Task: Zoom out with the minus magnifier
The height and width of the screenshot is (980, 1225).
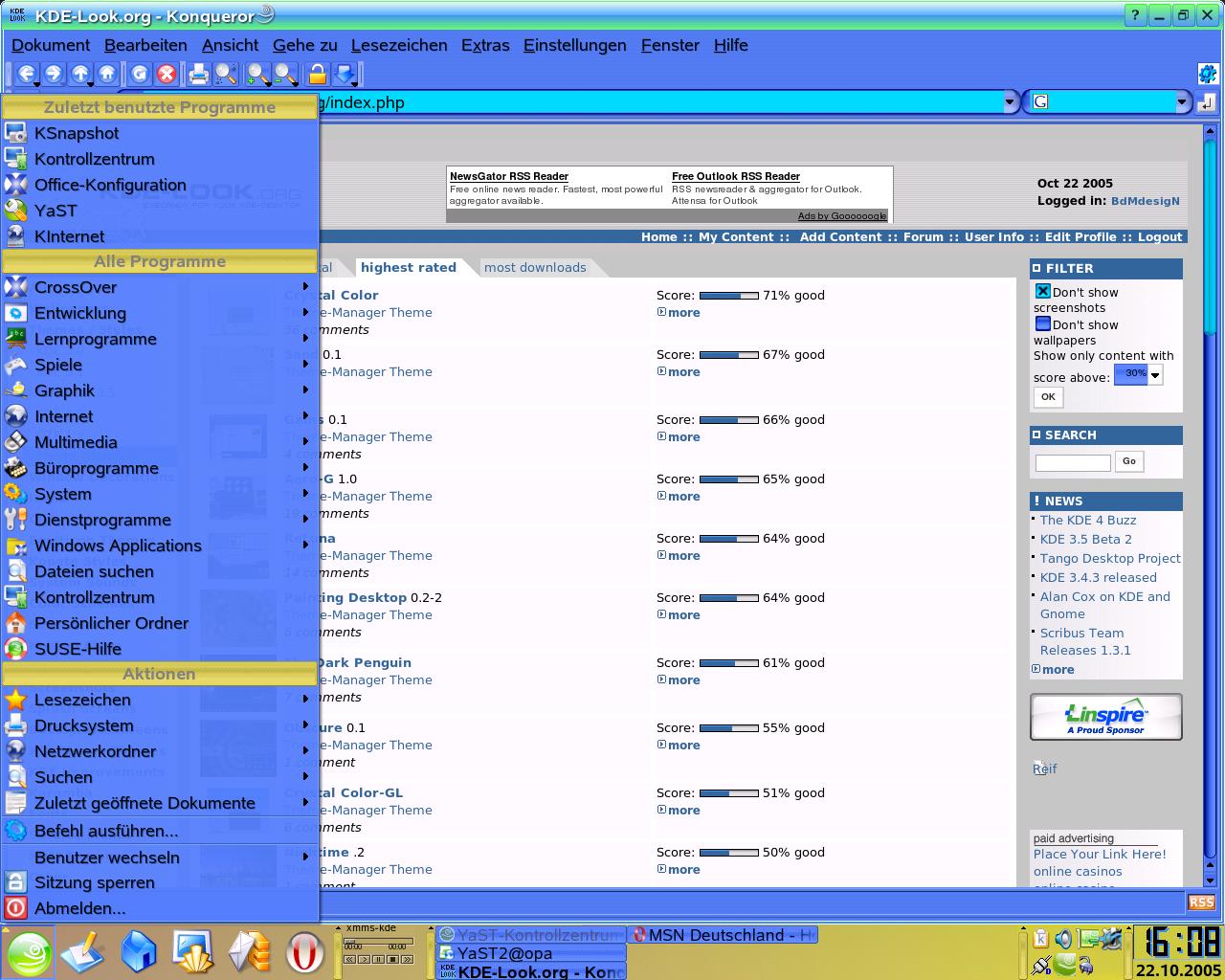Action: pyautogui.click(x=285, y=74)
